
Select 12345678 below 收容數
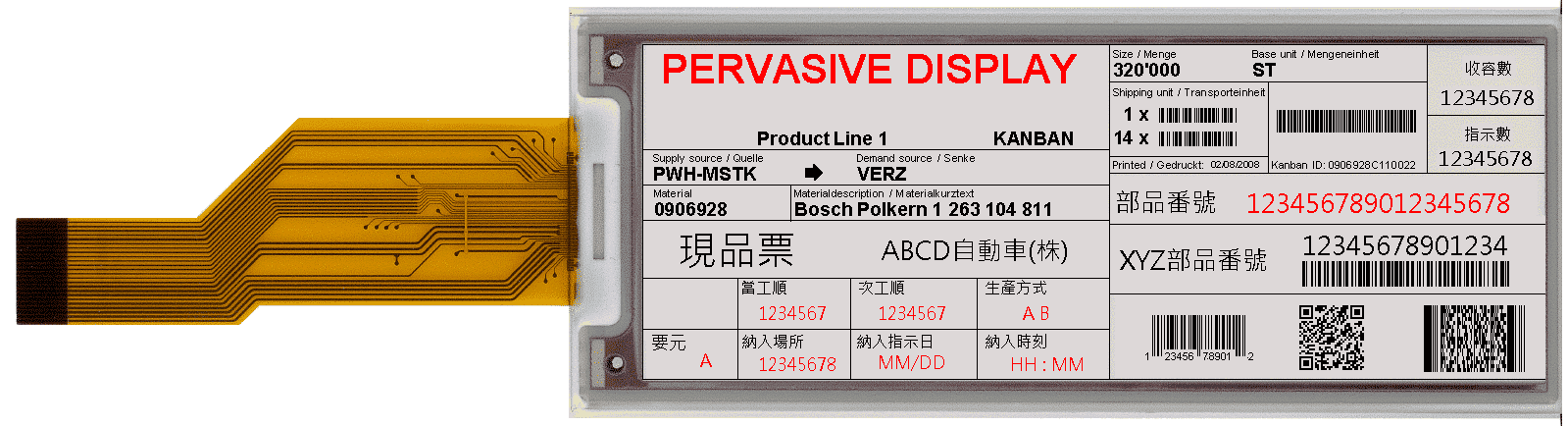pos(1487,98)
